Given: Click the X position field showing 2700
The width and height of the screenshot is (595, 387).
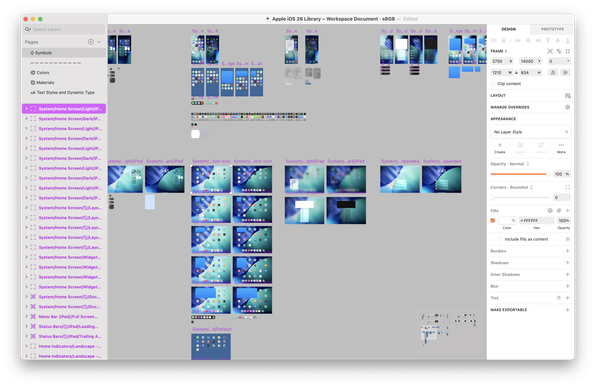Looking at the screenshot, I should pyautogui.click(x=502, y=61).
